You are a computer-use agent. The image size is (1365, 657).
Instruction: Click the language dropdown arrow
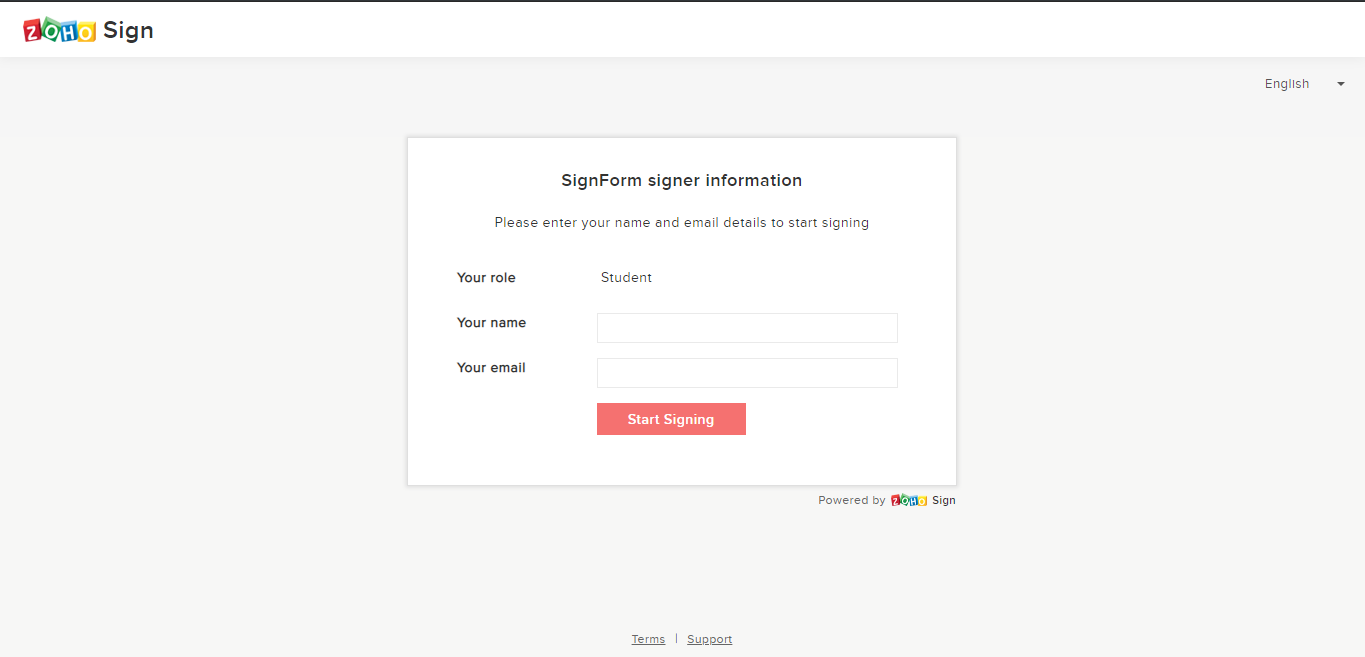1341,84
